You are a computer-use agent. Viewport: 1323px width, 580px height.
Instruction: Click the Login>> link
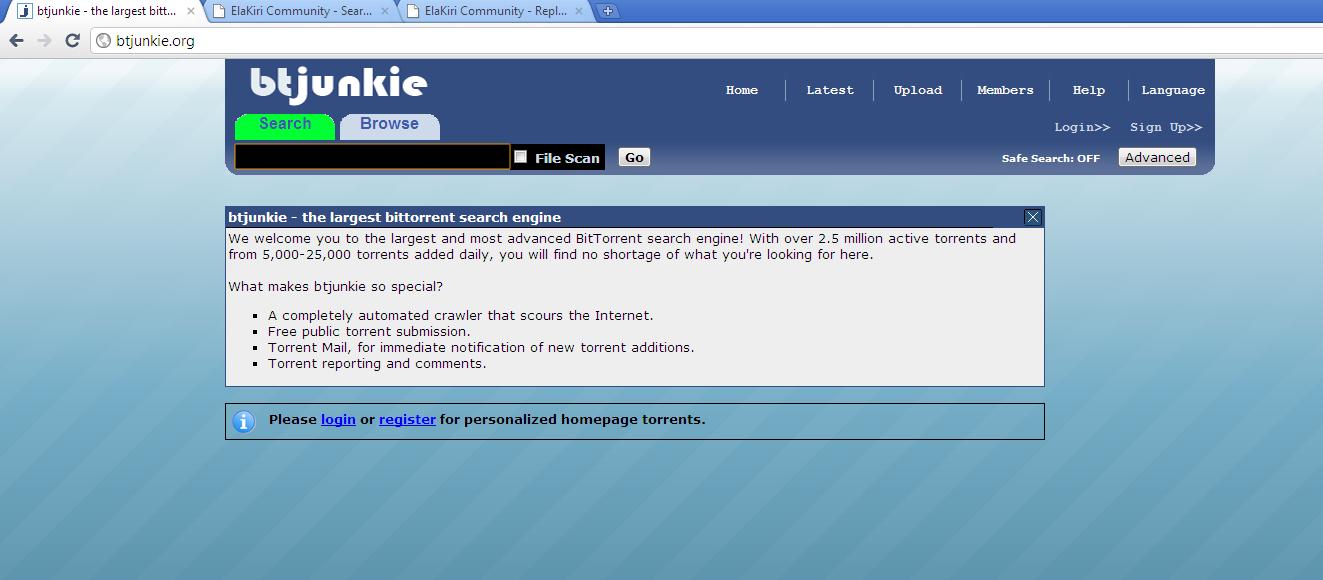(1082, 127)
